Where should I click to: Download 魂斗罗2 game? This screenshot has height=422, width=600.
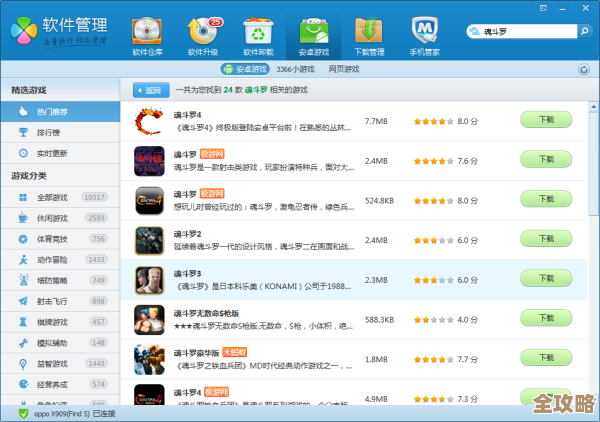click(x=546, y=239)
